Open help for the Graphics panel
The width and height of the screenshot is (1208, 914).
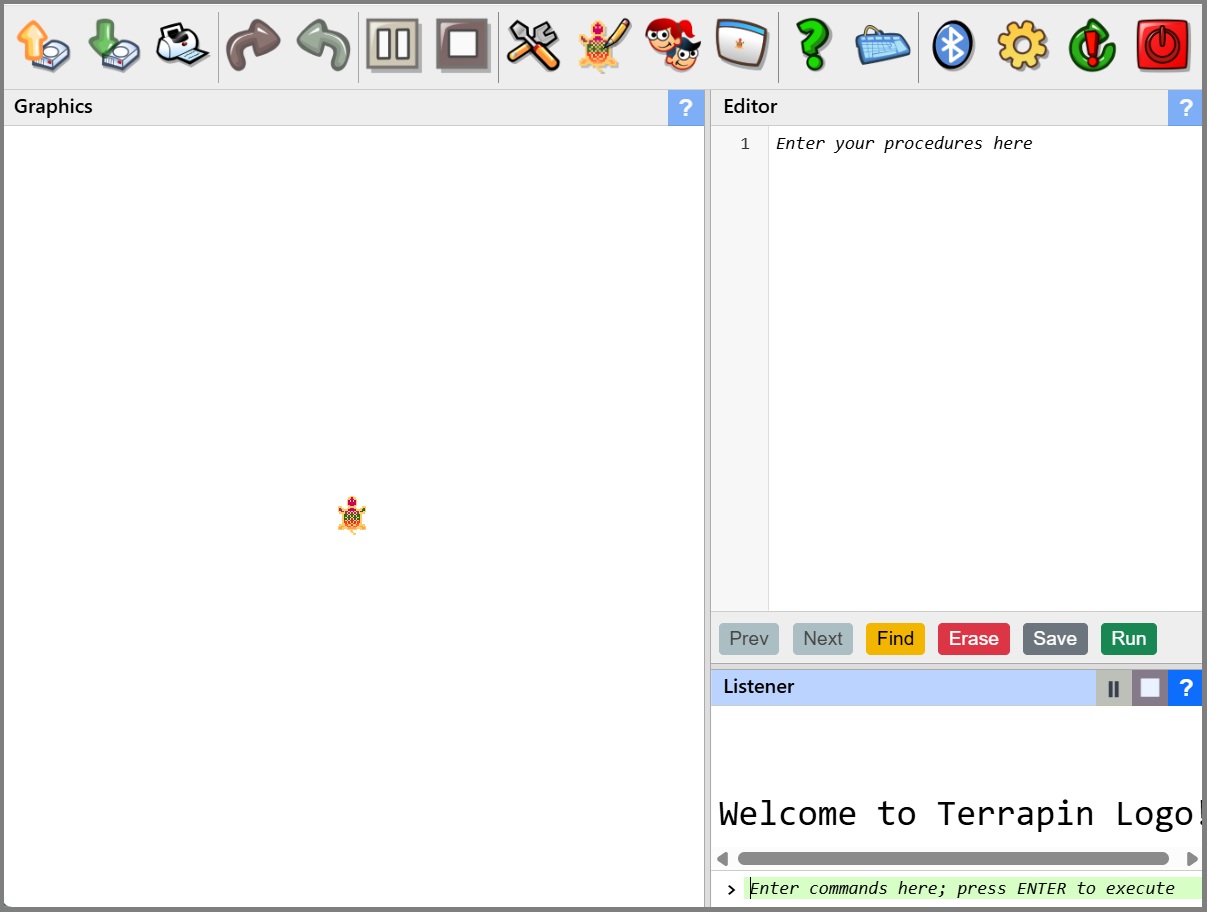pos(685,108)
